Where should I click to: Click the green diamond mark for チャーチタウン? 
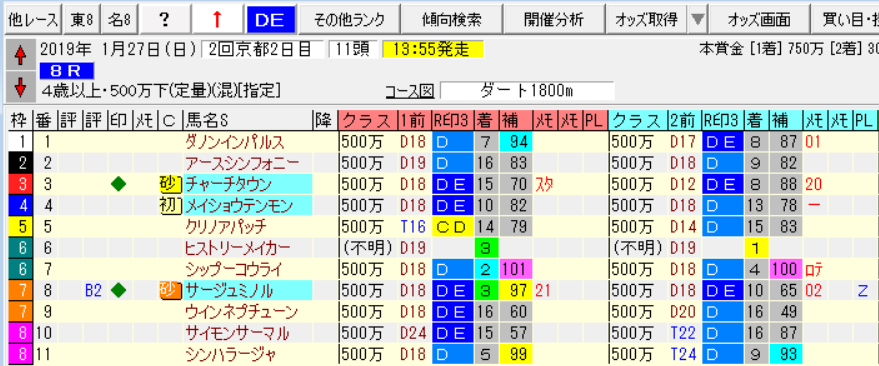119,184
